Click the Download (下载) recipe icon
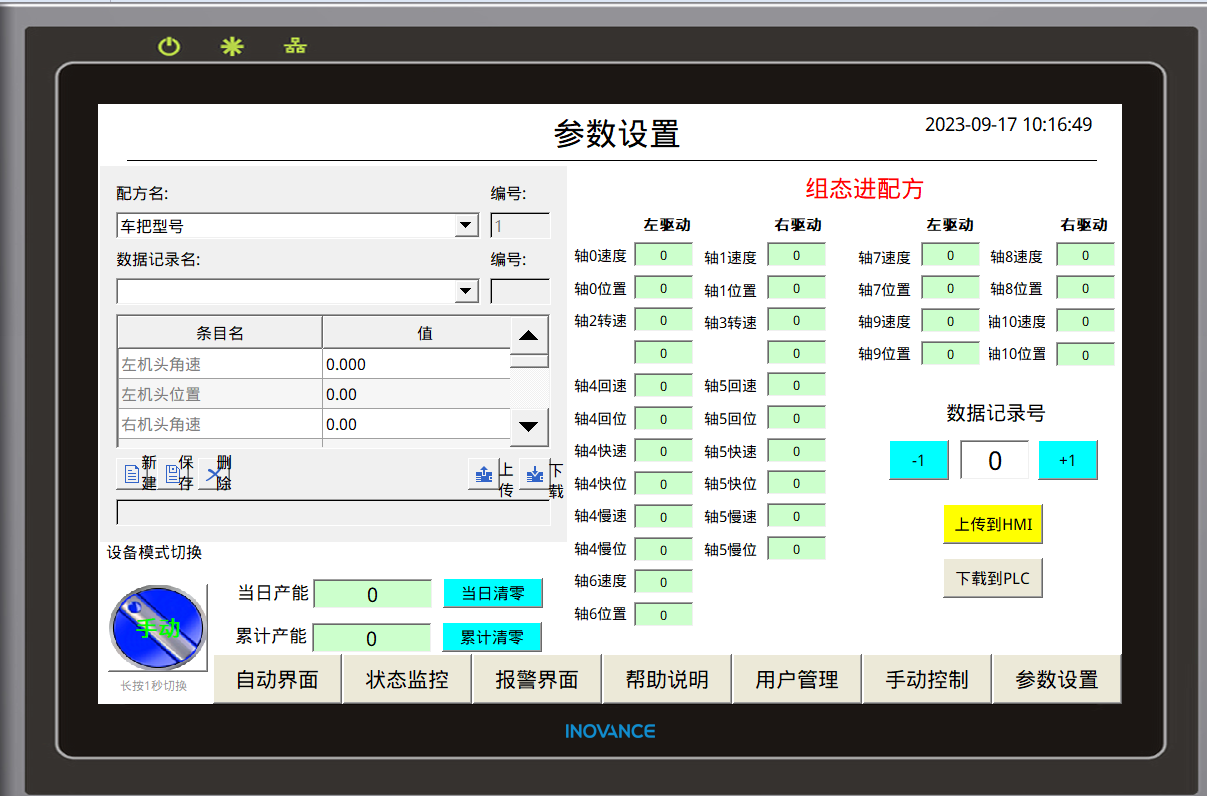This screenshot has width=1207, height=796. pyautogui.click(x=535, y=474)
